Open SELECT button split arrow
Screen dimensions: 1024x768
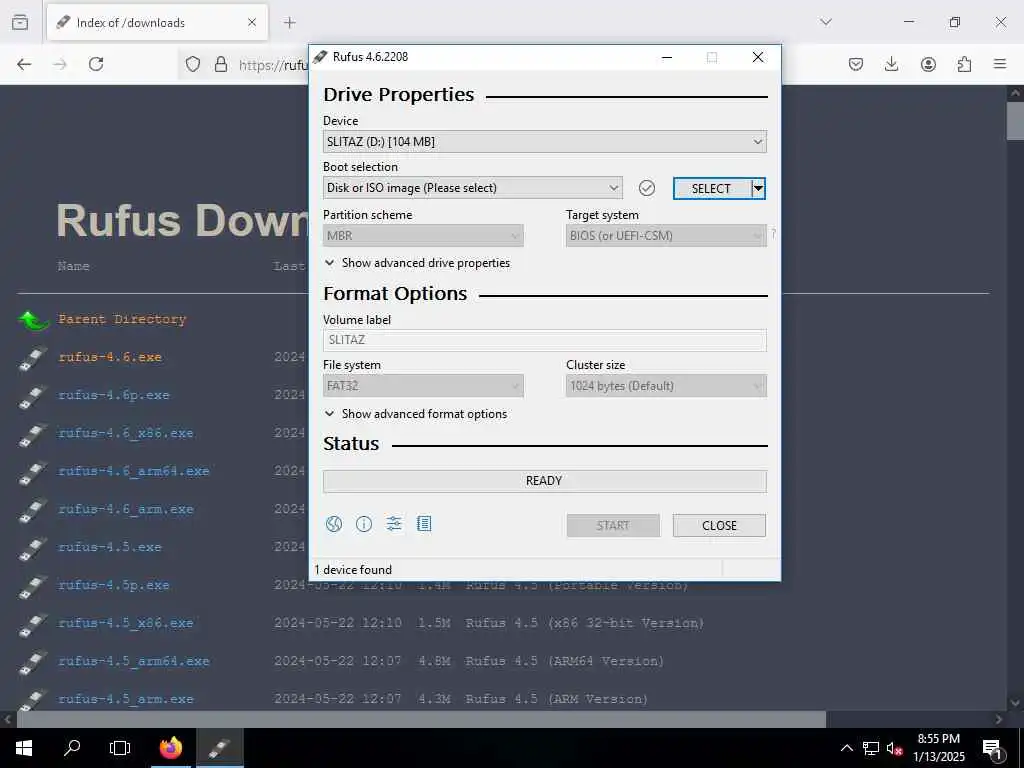pos(758,189)
